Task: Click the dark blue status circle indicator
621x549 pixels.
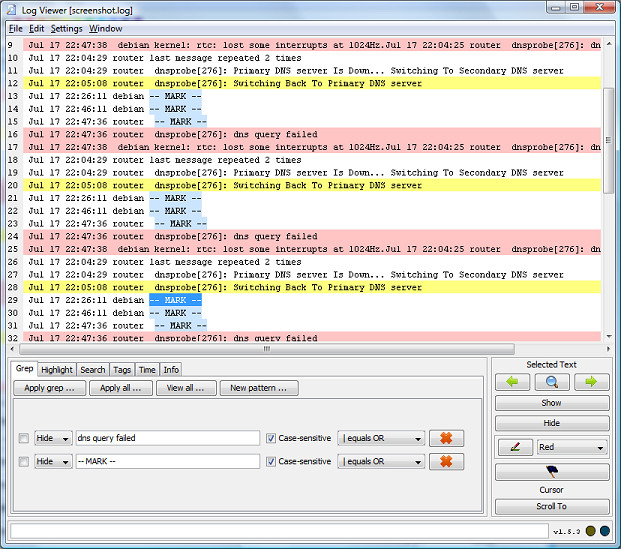Action: pyautogui.click(x=605, y=531)
